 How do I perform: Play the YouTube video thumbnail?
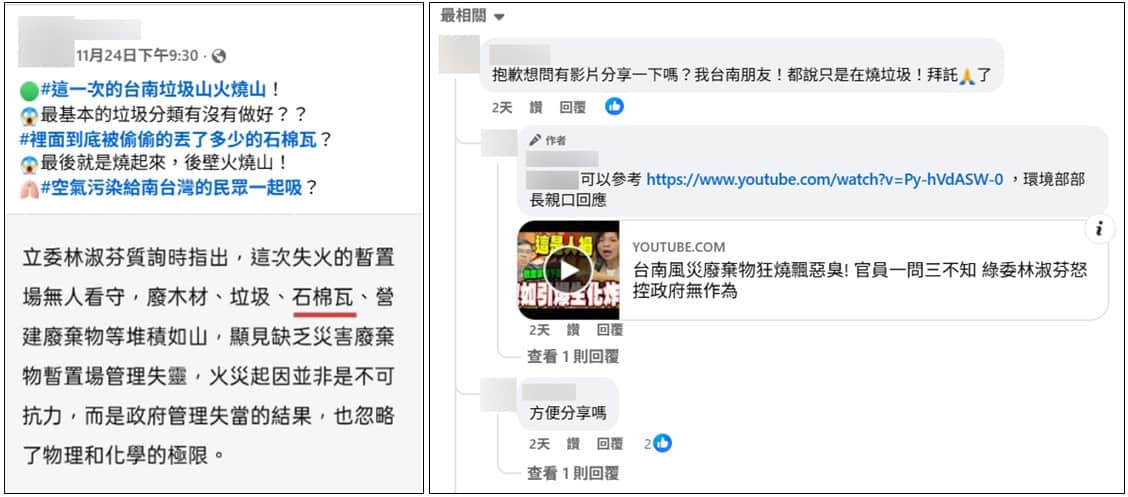pyautogui.click(x=568, y=270)
